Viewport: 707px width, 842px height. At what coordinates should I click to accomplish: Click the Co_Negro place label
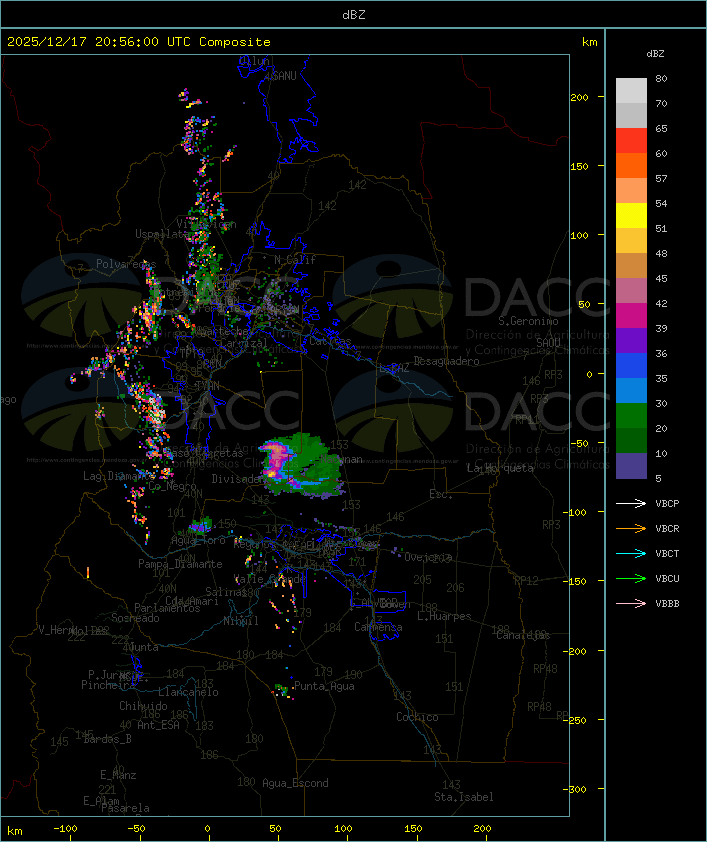pos(172,486)
